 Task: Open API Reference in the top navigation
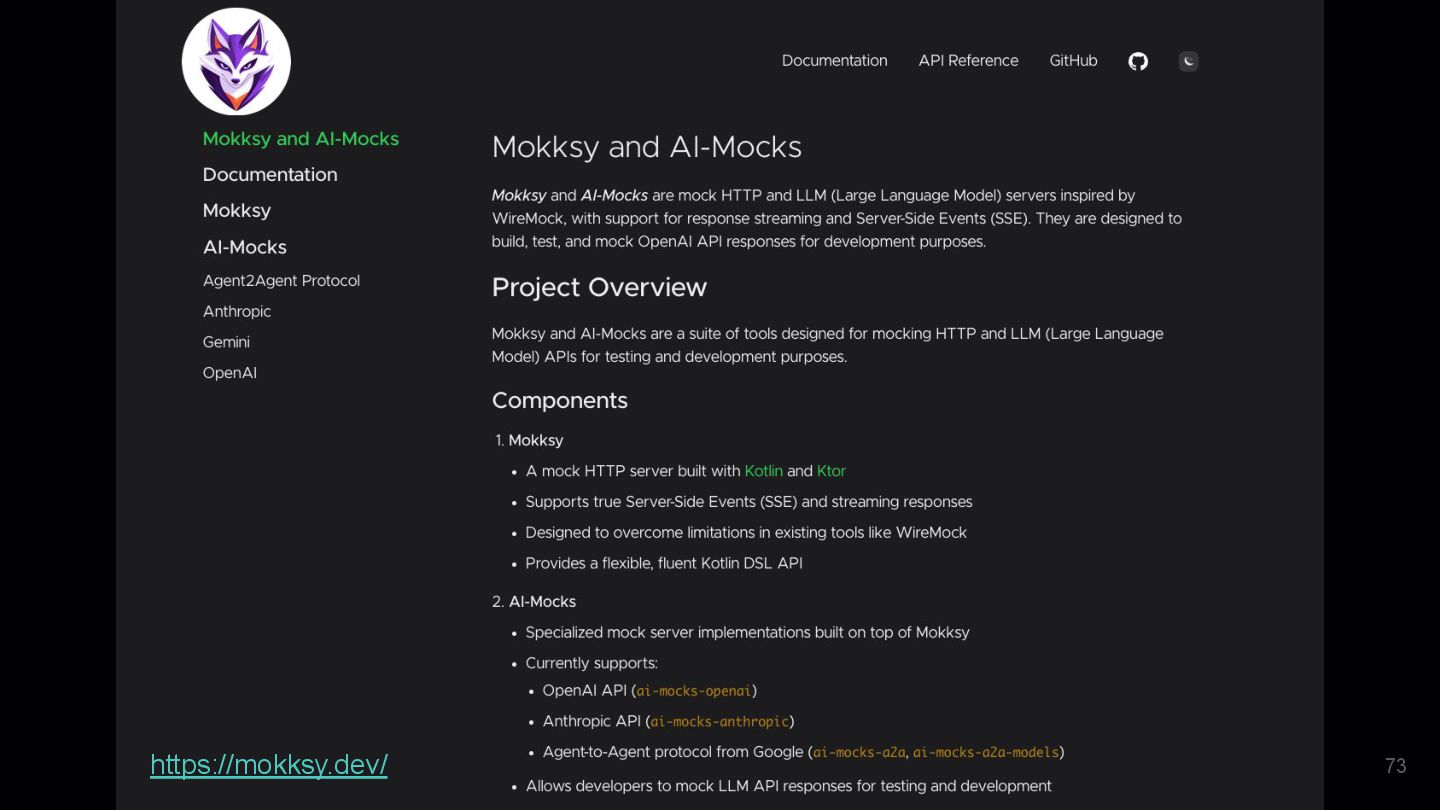click(x=968, y=61)
